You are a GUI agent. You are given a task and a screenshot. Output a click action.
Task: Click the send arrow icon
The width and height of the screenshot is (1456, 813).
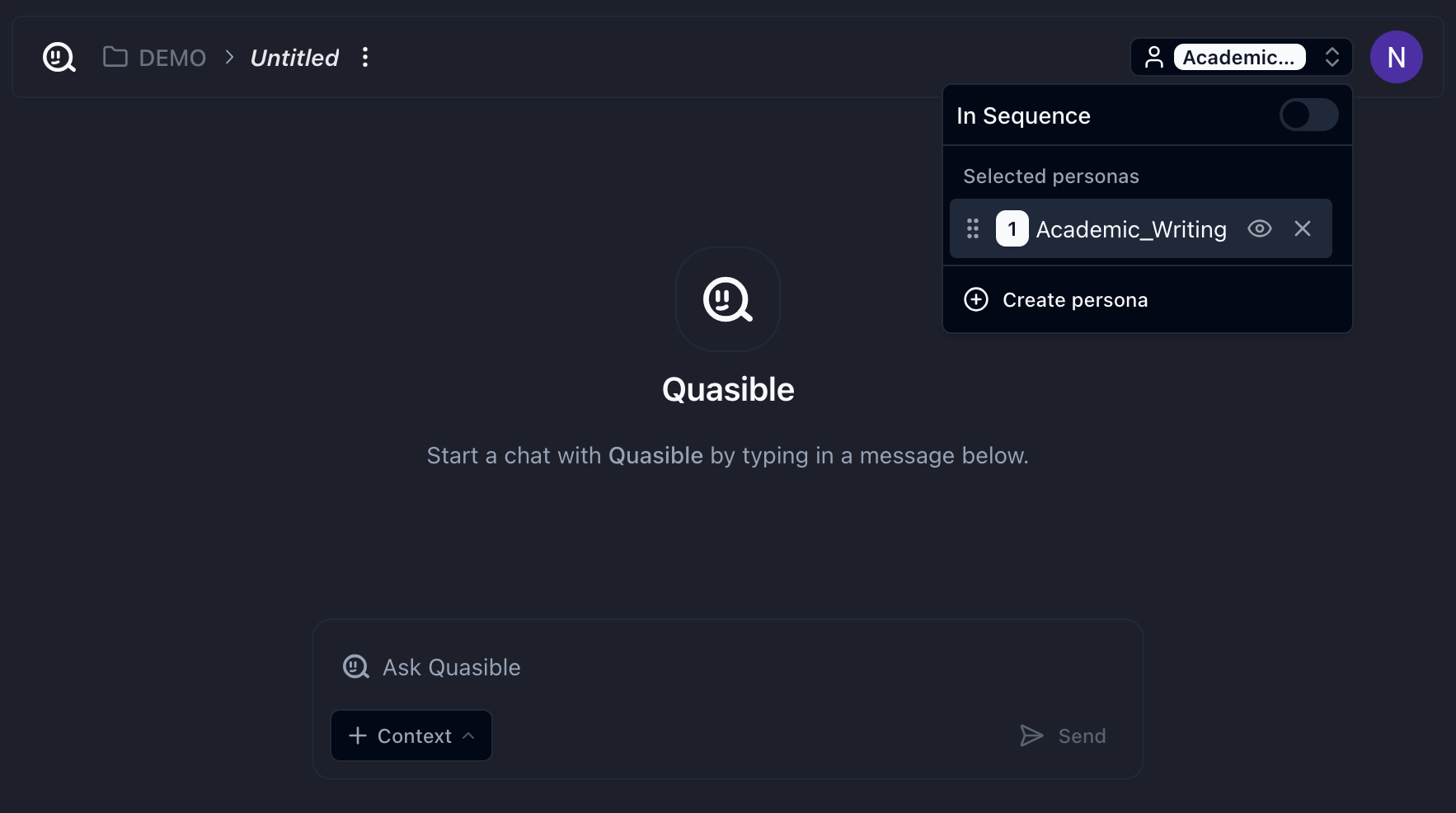tap(1031, 735)
